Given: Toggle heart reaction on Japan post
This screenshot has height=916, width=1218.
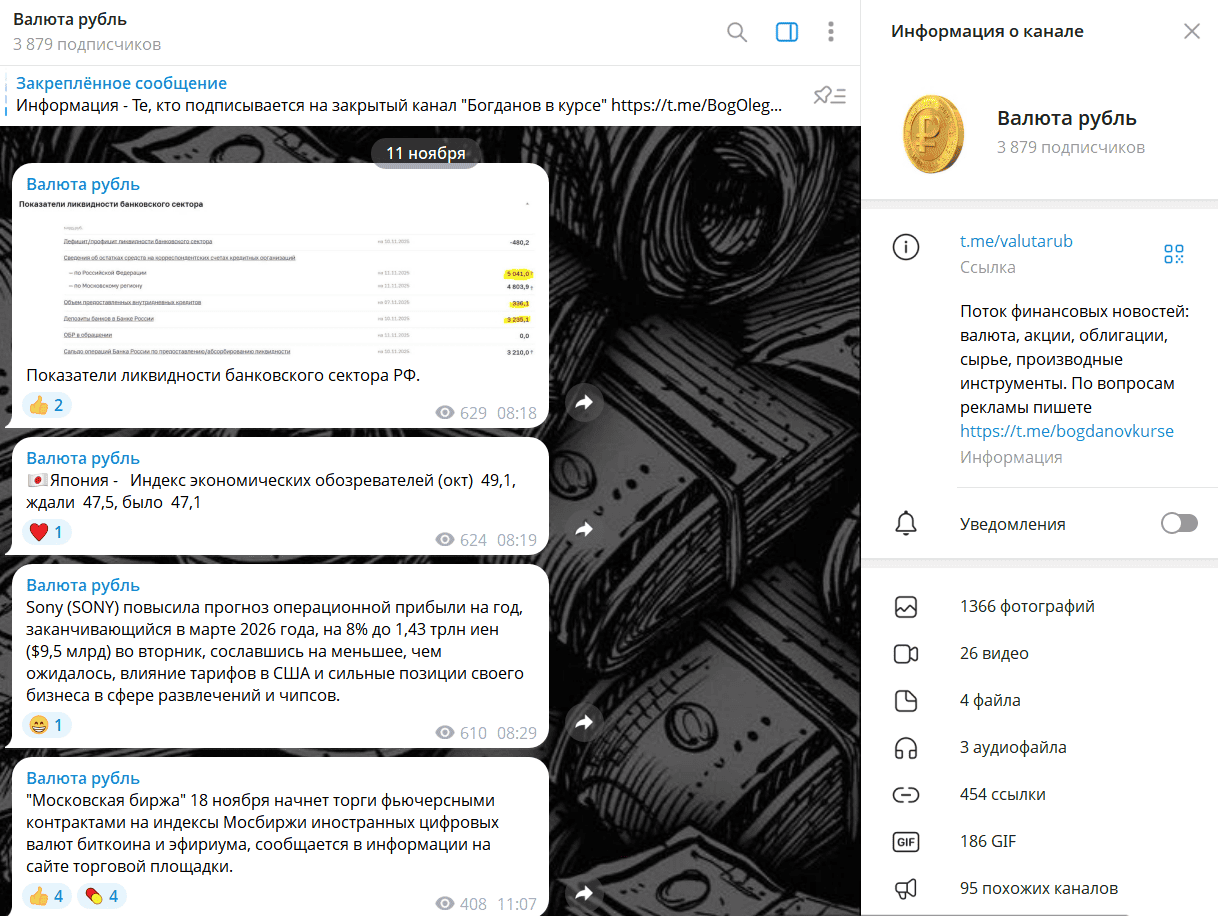Looking at the screenshot, I should coord(47,532).
